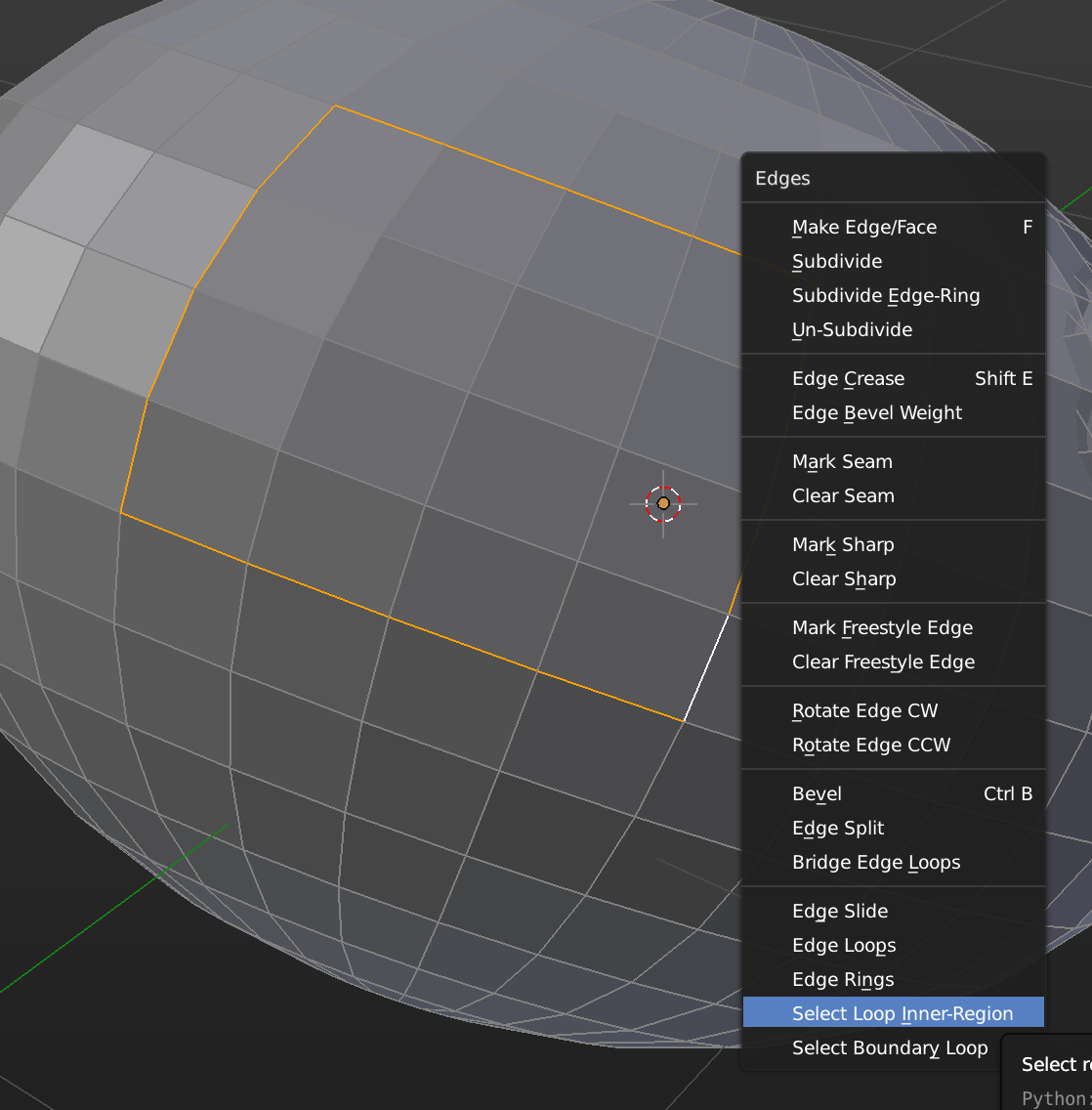Click Edge Split option
The width and height of the screenshot is (1092, 1110).
point(893,829)
